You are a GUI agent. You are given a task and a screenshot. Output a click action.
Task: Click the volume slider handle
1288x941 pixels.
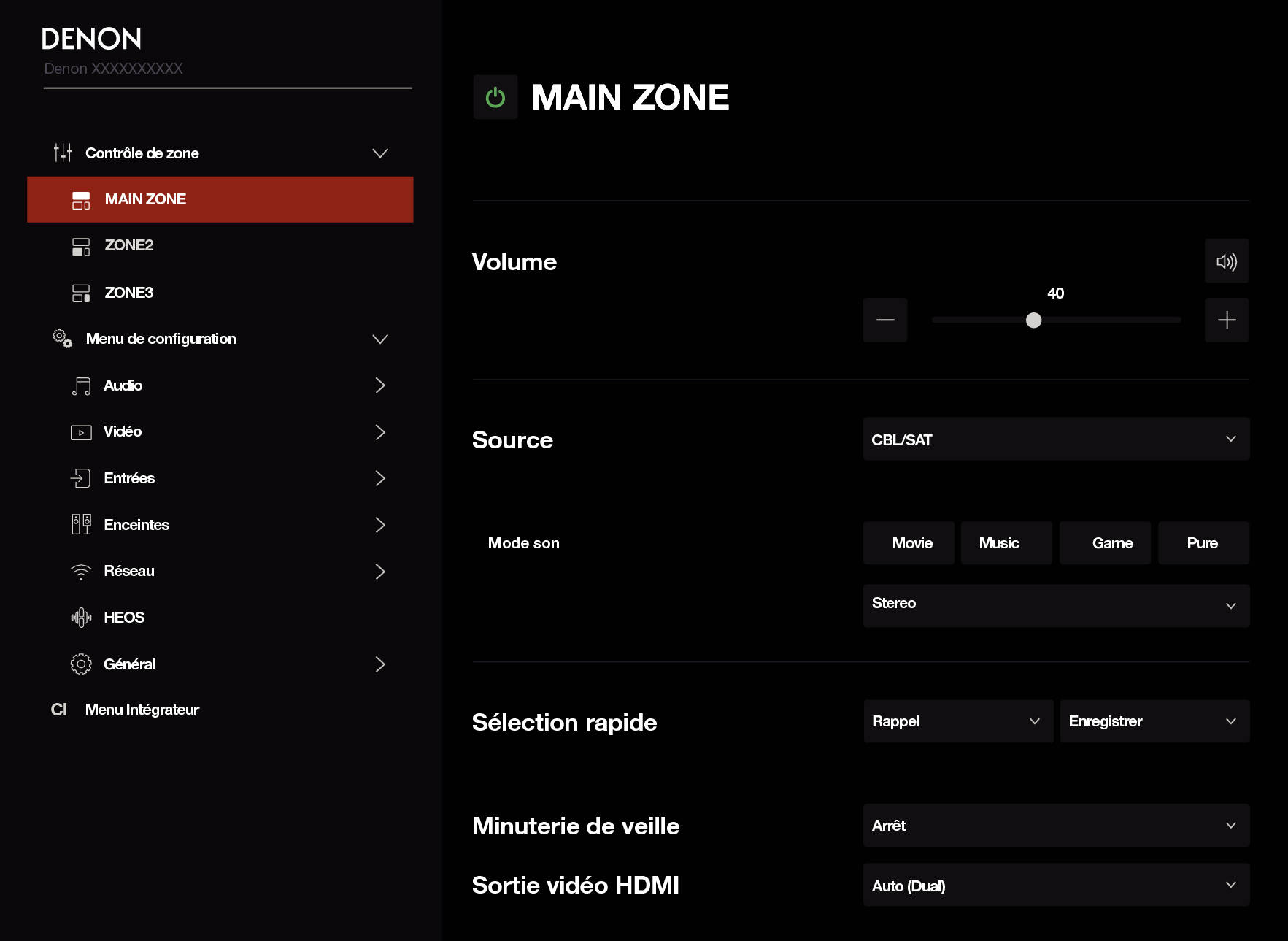[x=1033, y=320]
